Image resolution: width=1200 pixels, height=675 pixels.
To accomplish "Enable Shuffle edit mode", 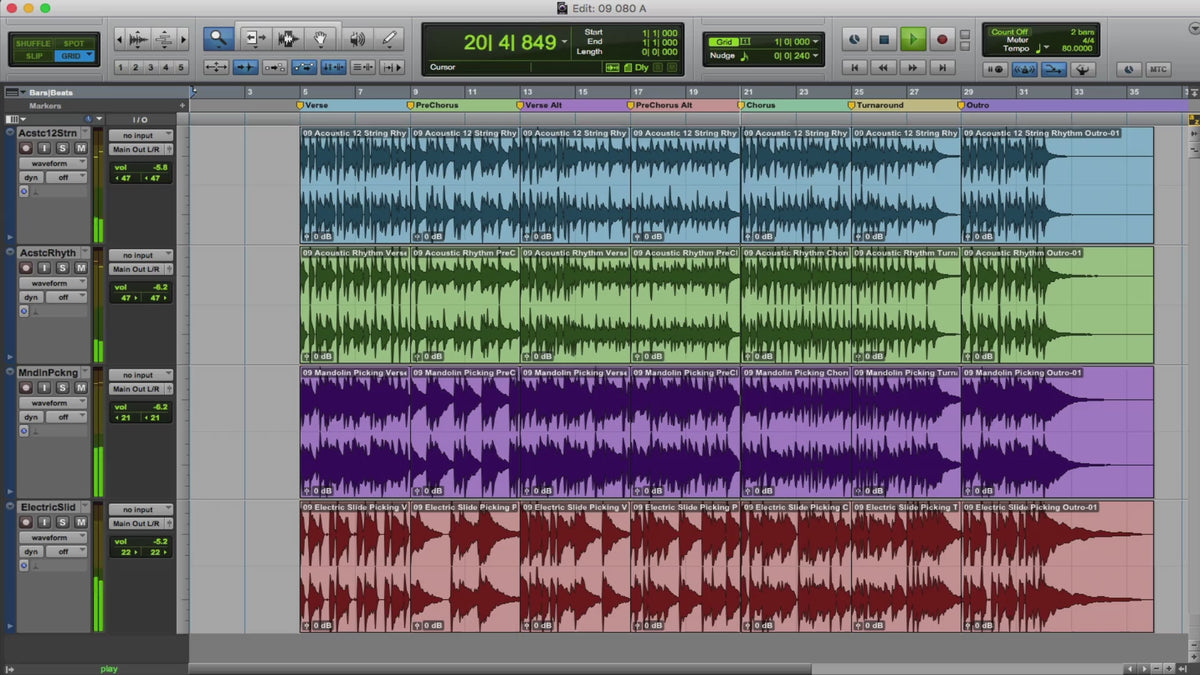I will click(x=33, y=43).
